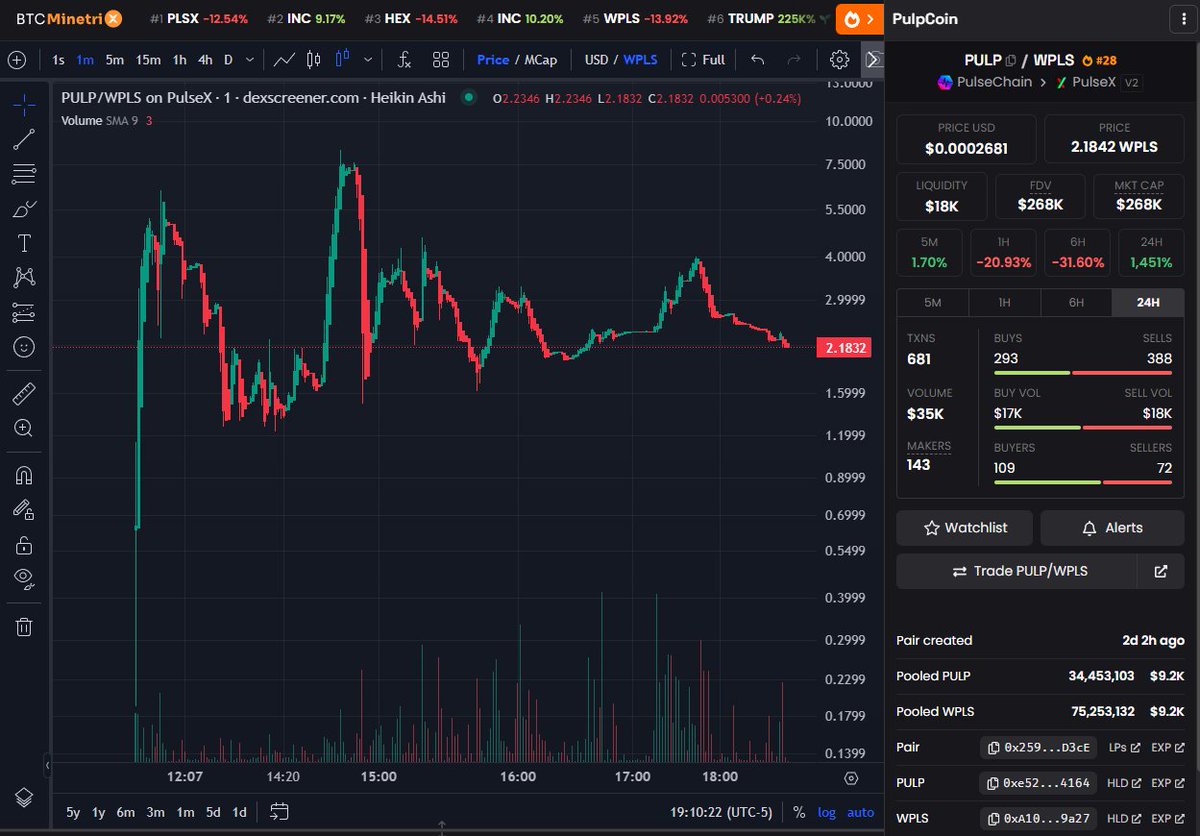Select the Heikin Ashi chart style
The height and width of the screenshot is (836, 1200).
(x=343, y=60)
